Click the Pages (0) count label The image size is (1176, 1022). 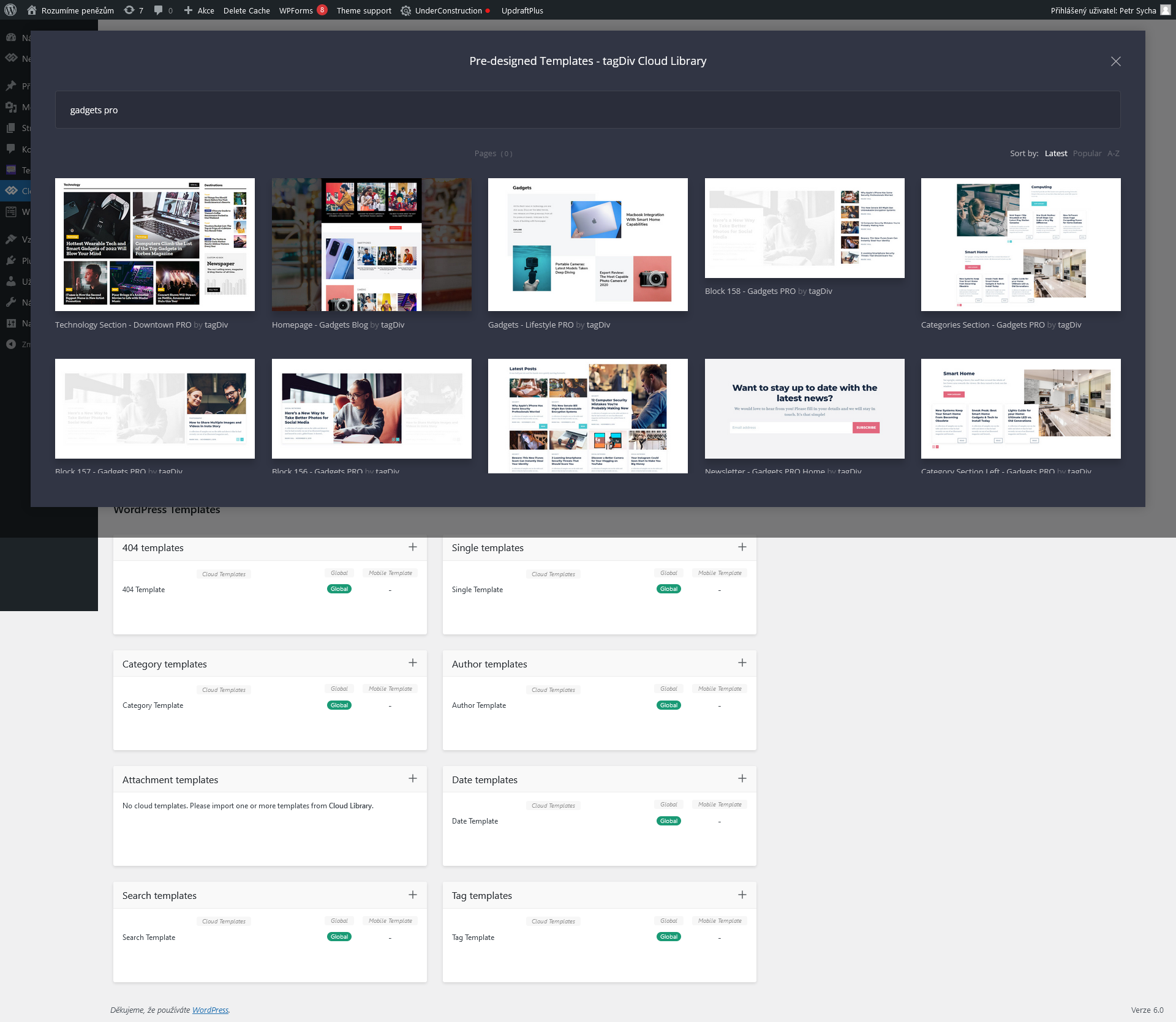493,154
